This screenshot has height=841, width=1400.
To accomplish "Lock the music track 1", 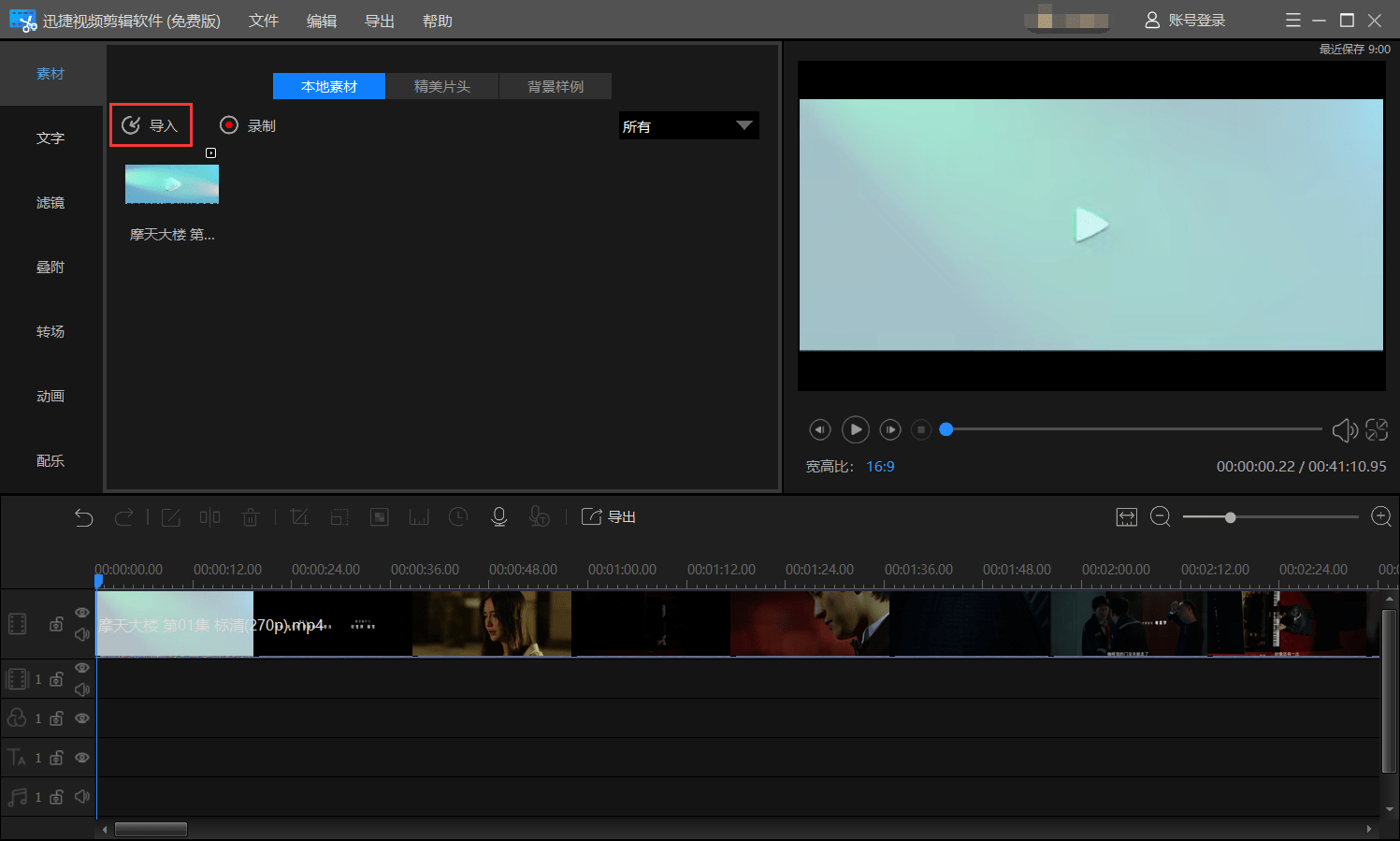I will pos(57,797).
